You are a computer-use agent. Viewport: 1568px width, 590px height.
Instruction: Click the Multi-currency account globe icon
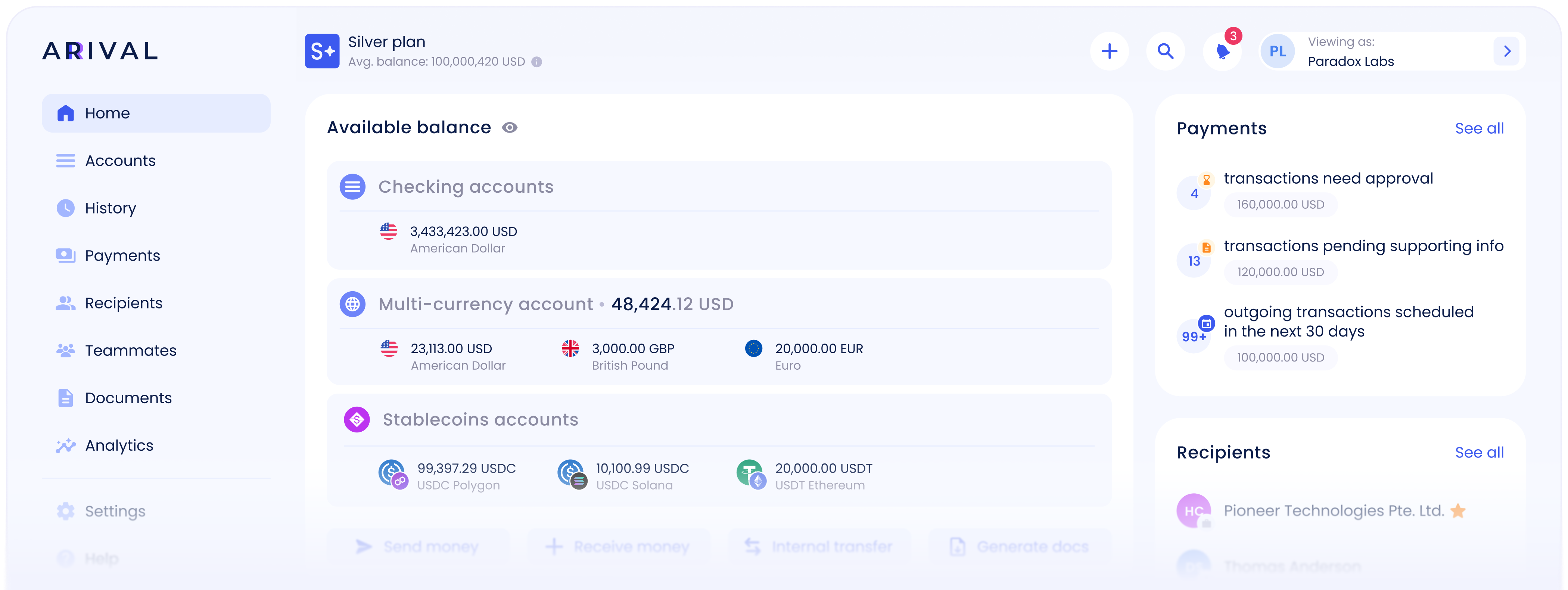click(x=352, y=304)
